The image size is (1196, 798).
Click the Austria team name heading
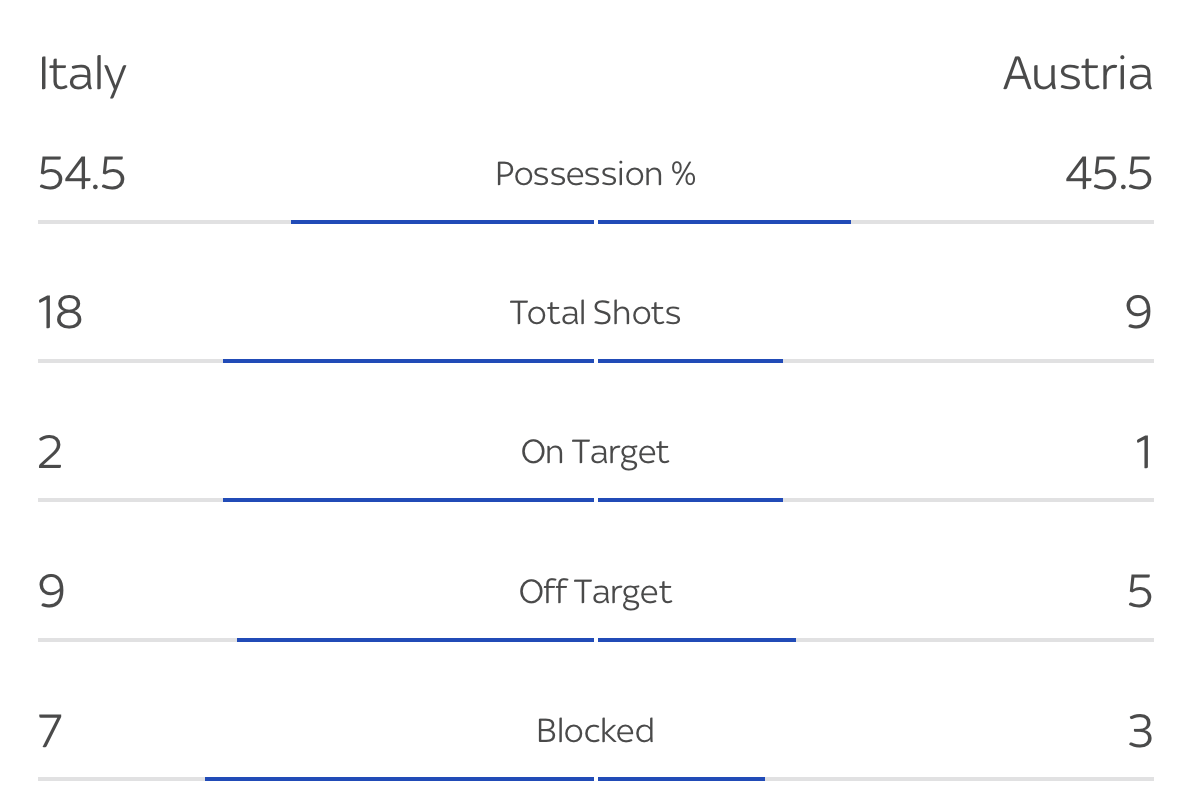click(x=1077, y=75)
